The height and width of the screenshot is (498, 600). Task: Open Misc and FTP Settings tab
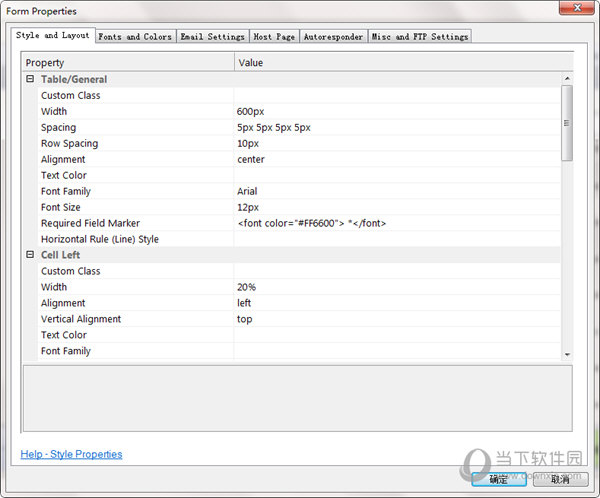(x=420, y=37)
